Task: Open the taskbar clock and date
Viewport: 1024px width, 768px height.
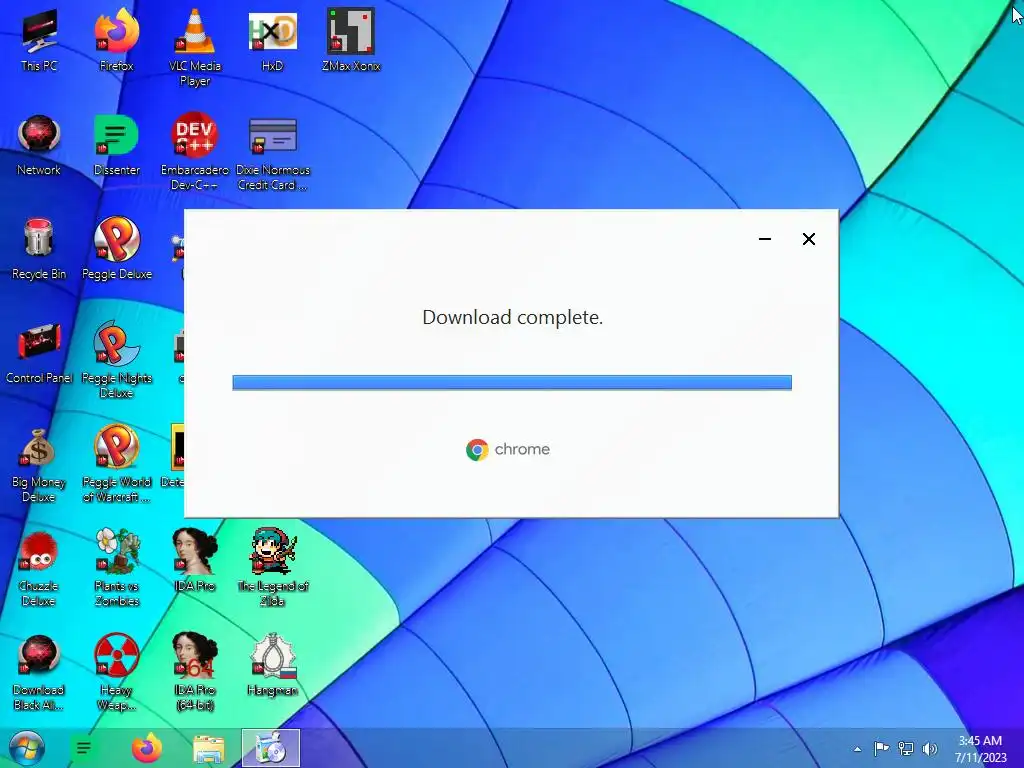Action: 980,749
